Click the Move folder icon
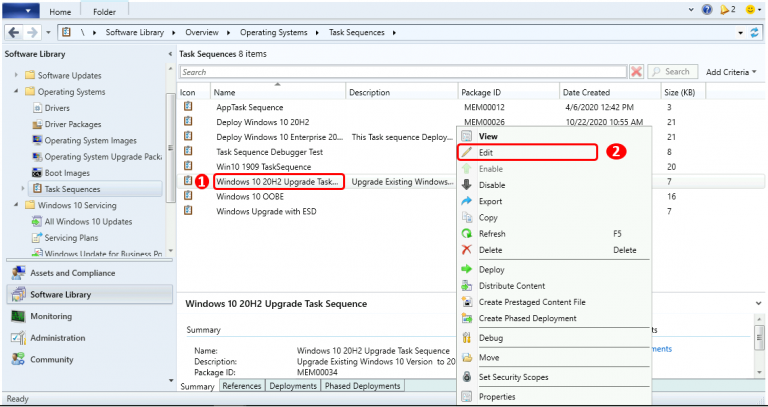Viewport: 768px width, 407px height. pos(467,358)
